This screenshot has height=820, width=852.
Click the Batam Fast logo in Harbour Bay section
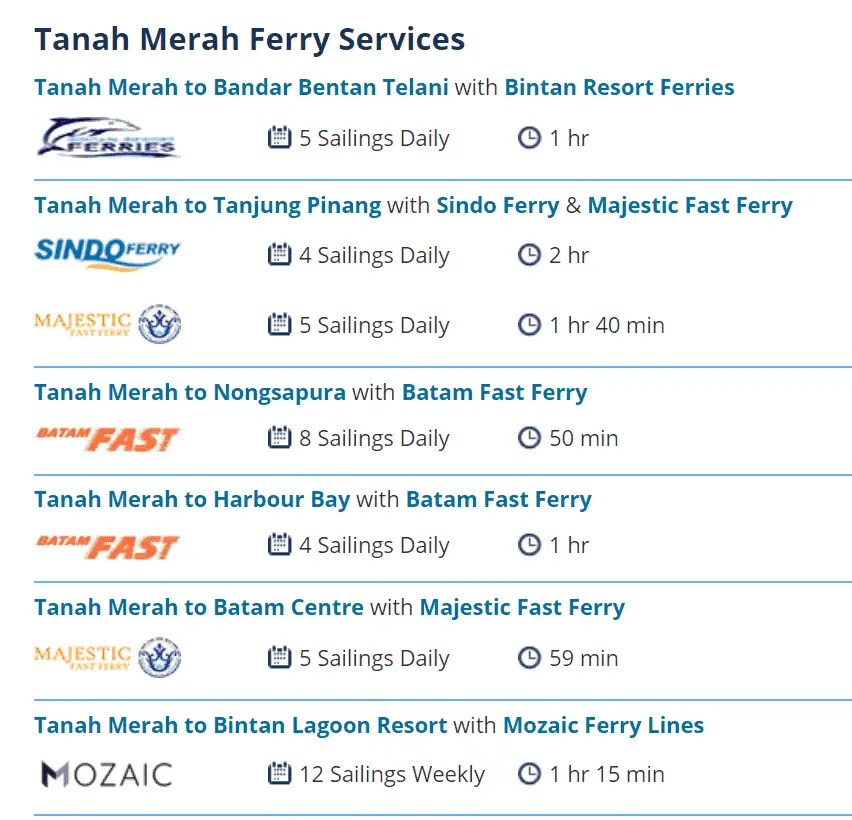[x=107, y=547]
